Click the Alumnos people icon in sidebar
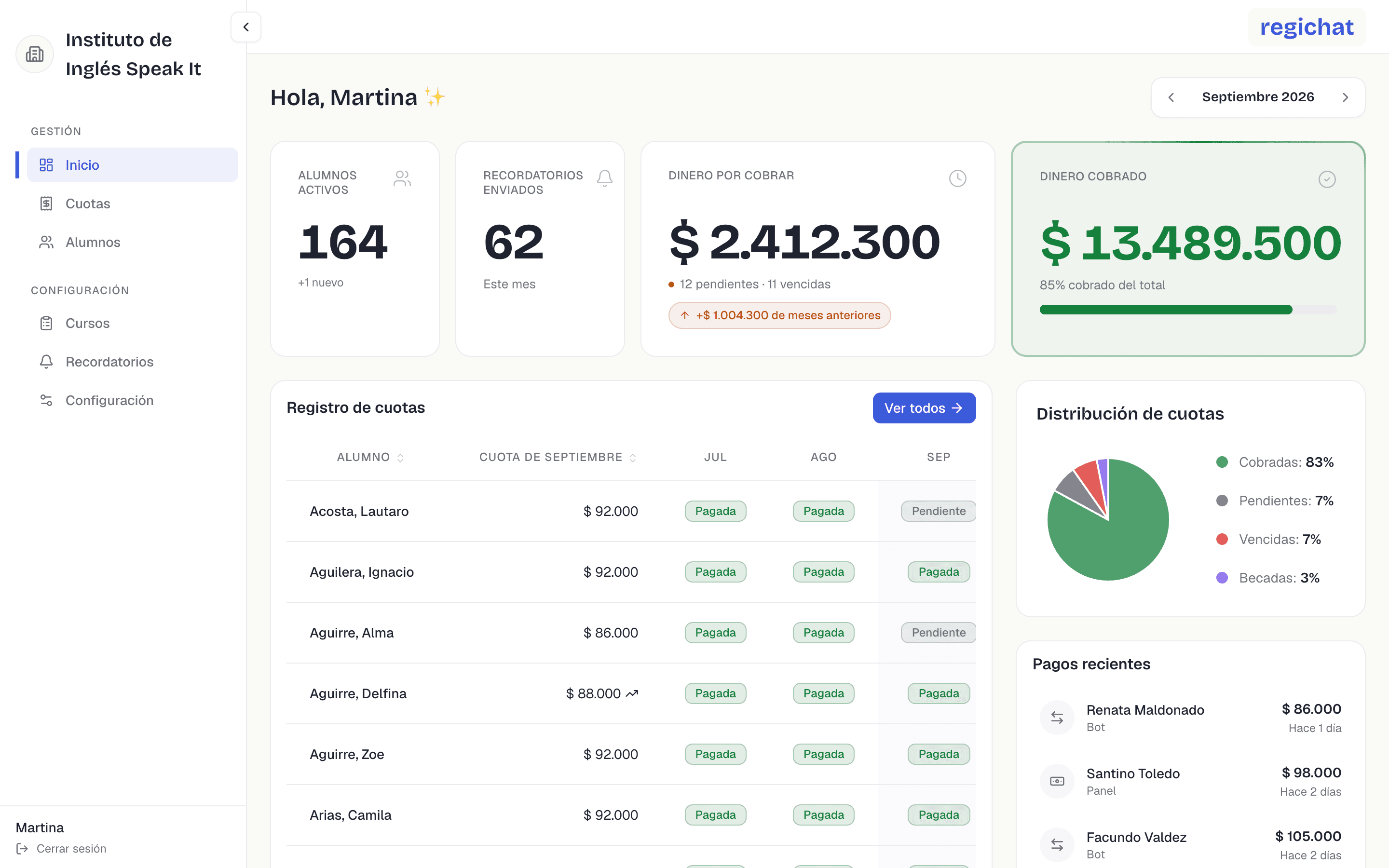The height and width of the screenshot is (868, 1389). [46, 242]
